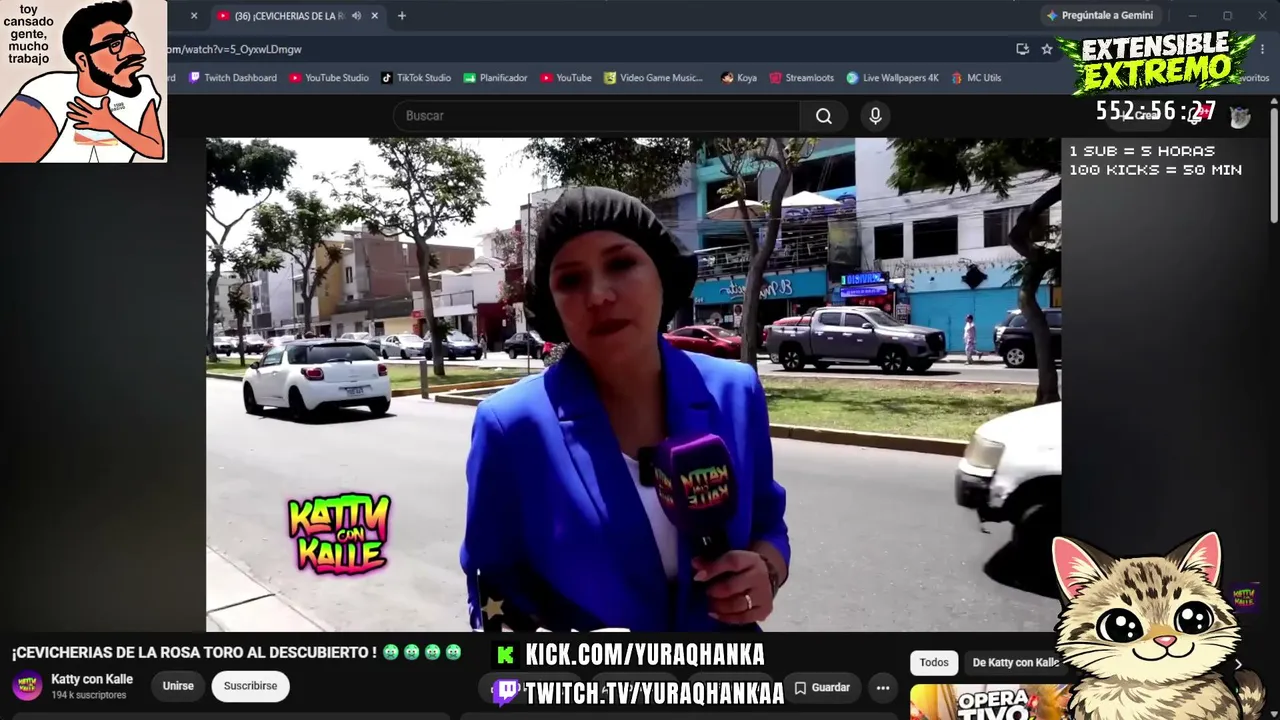Open the Koya bookmark
The image size is (1280, 720).
739,78
